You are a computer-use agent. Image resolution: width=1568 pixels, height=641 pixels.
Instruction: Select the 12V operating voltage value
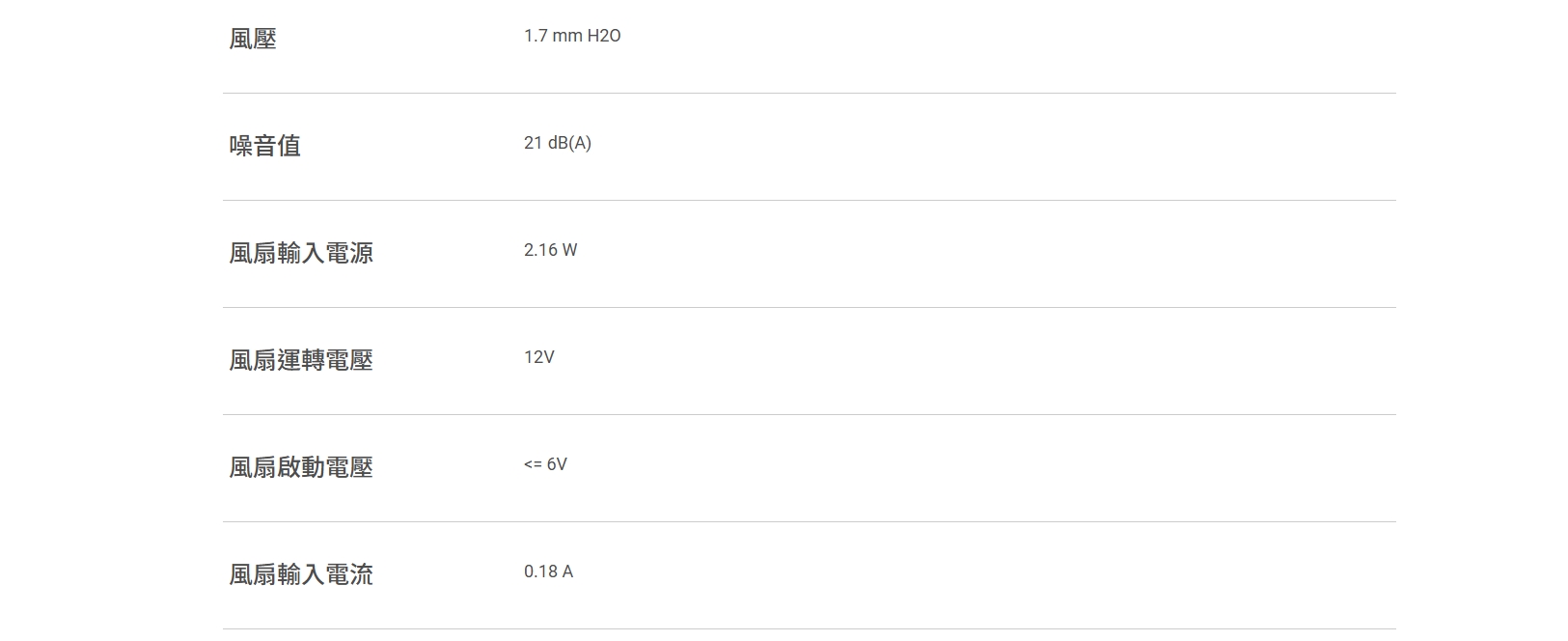click(x=538, y=357)
